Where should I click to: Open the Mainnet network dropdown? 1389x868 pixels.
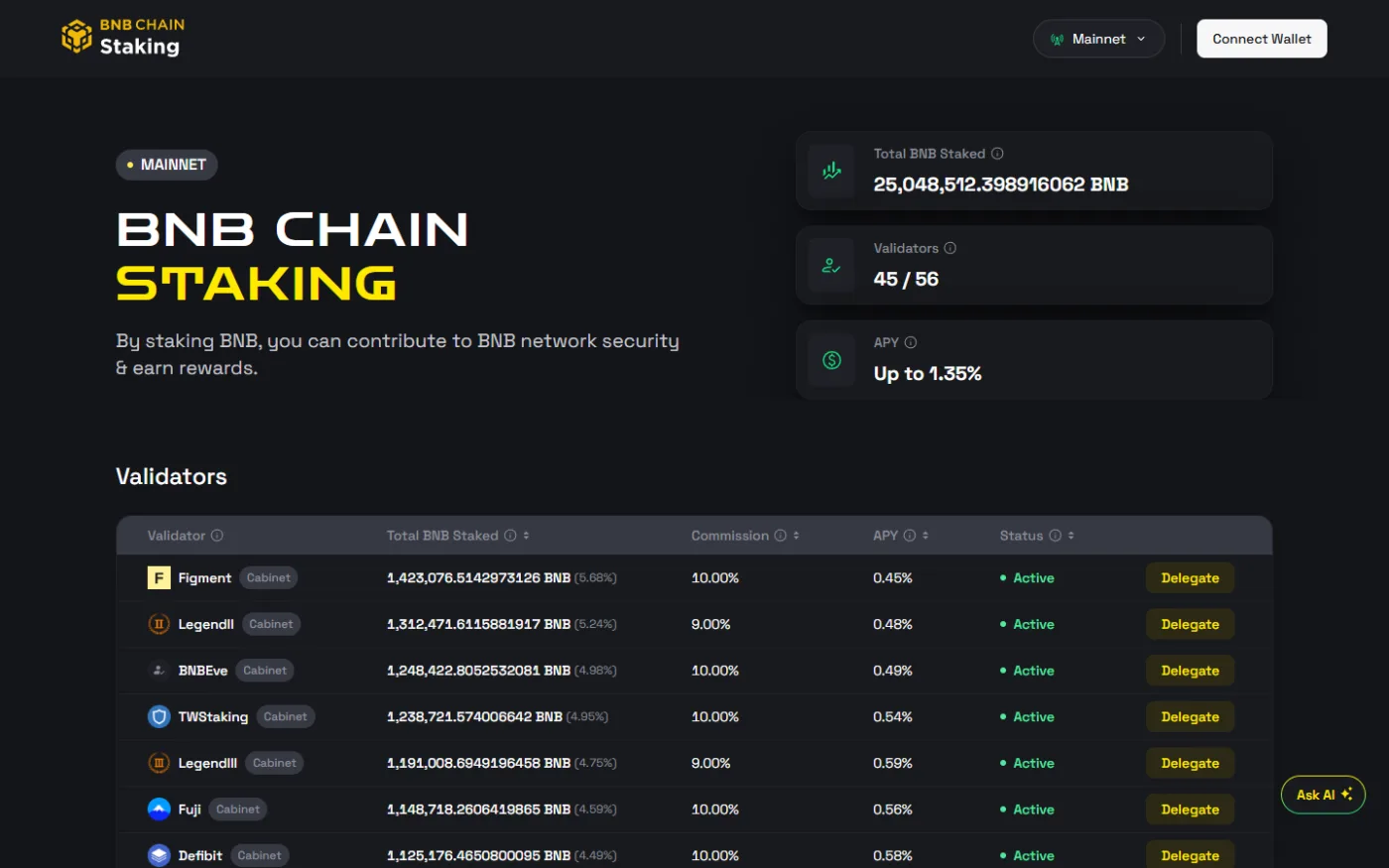pos(1098,39)
